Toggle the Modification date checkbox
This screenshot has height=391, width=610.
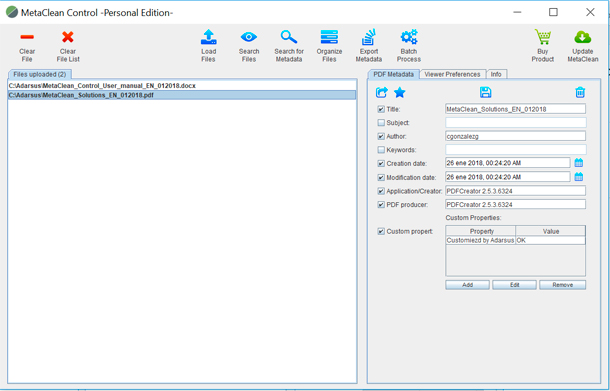[381, 178]
